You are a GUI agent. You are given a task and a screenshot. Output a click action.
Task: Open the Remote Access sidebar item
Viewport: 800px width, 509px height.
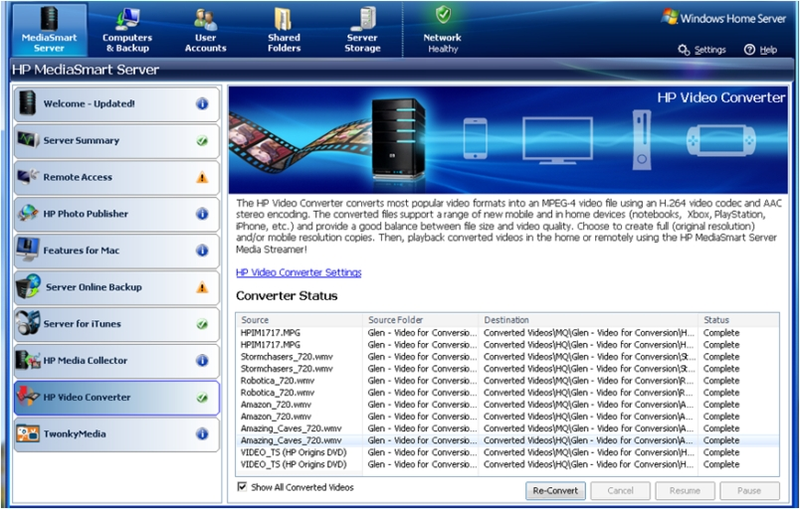pos(117,177)
